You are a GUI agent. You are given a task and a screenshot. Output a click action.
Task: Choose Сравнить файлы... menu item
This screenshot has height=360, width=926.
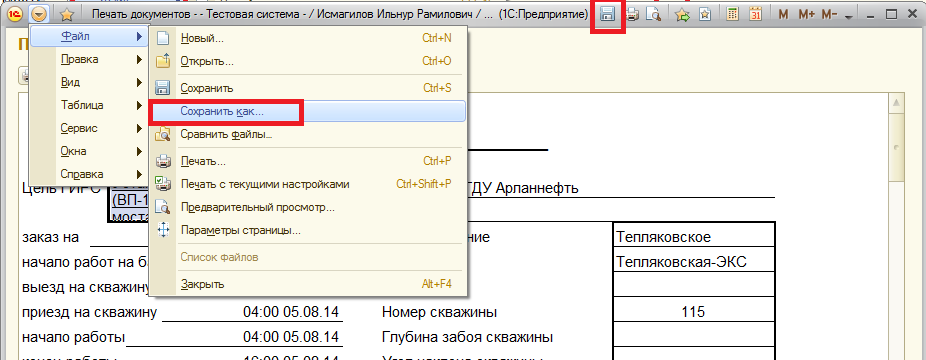[308, 135]
